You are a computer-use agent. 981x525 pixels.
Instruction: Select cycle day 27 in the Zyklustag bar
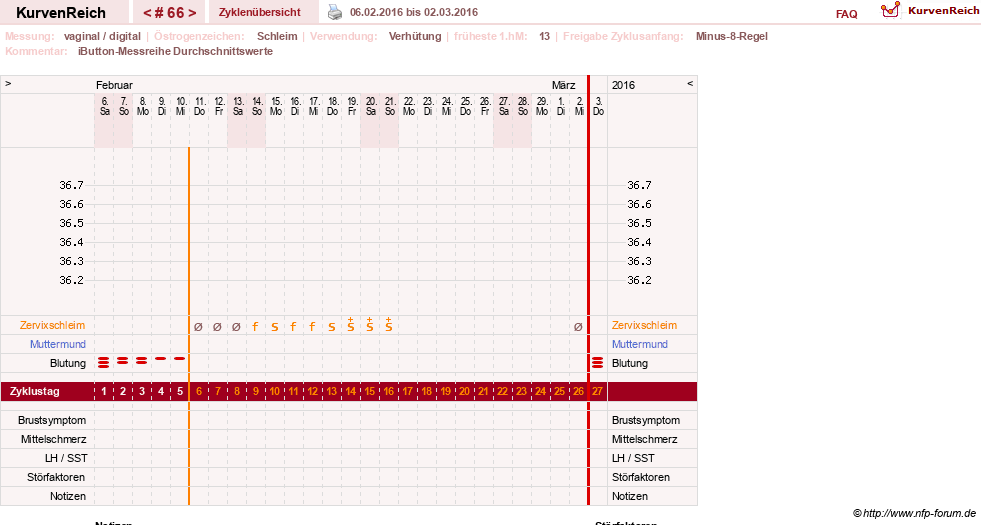[x=597, y=392]
